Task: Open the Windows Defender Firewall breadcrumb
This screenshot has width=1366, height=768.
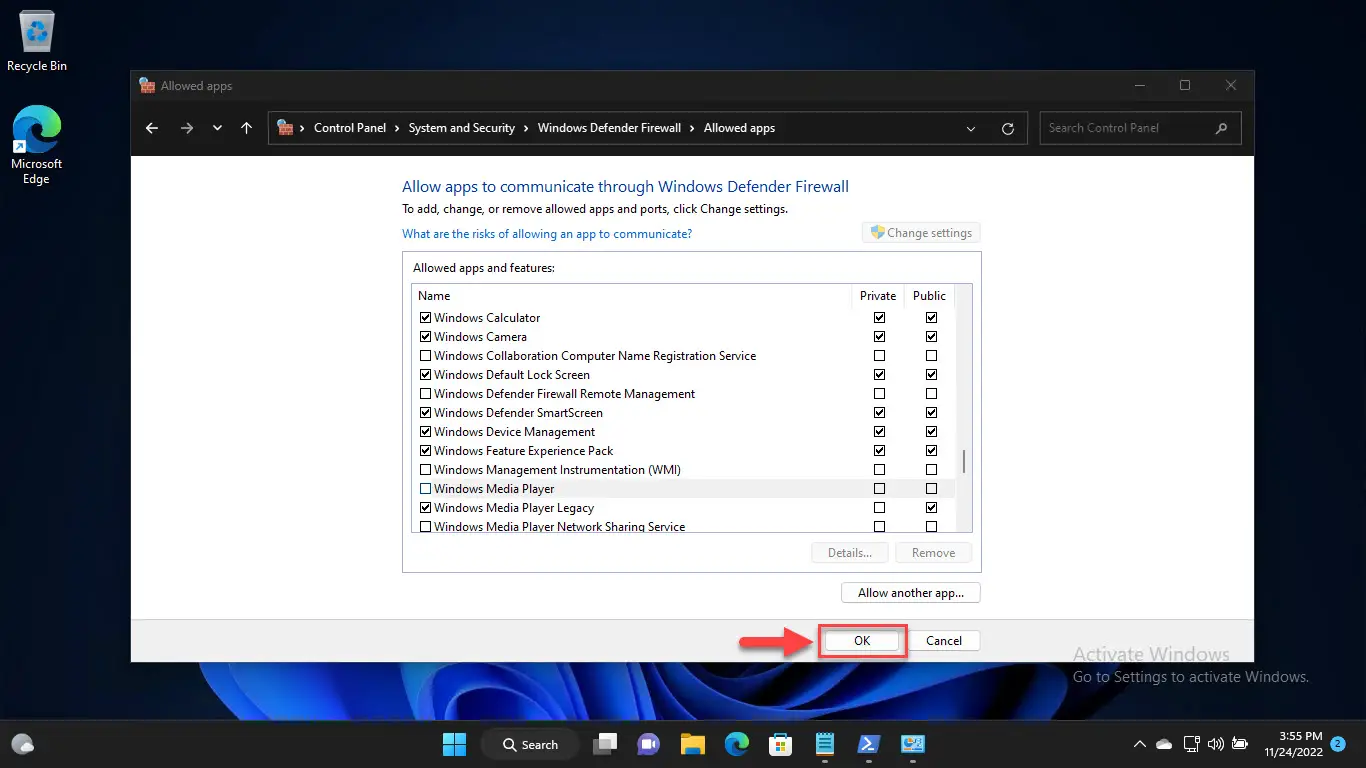Action: point(609,128)
